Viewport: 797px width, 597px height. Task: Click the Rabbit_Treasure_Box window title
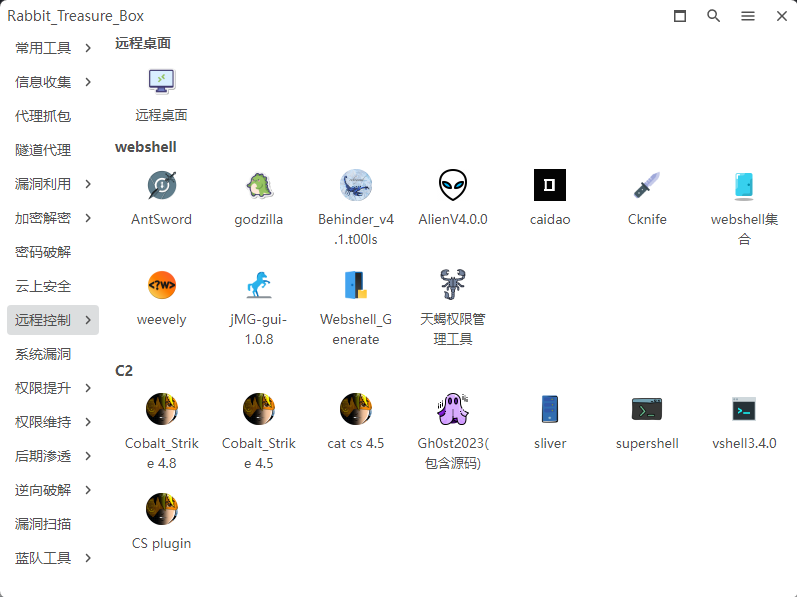point(76,16)
